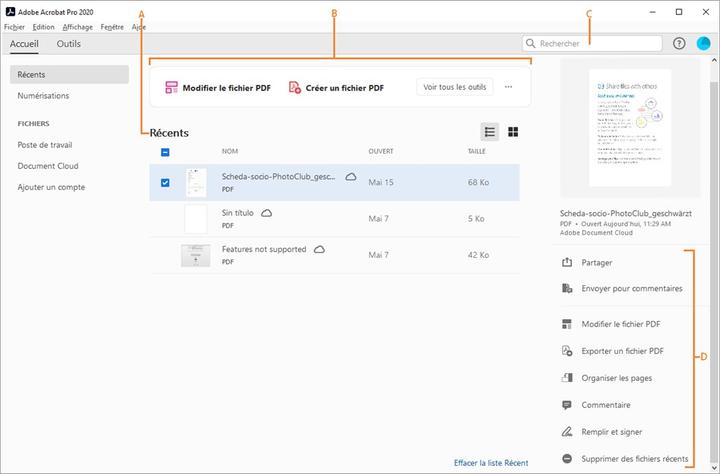Image resolution: width=720 pixels, height=474 pixels.
Task: Click the scrollbar up arrow
Action: coord(714,60)
